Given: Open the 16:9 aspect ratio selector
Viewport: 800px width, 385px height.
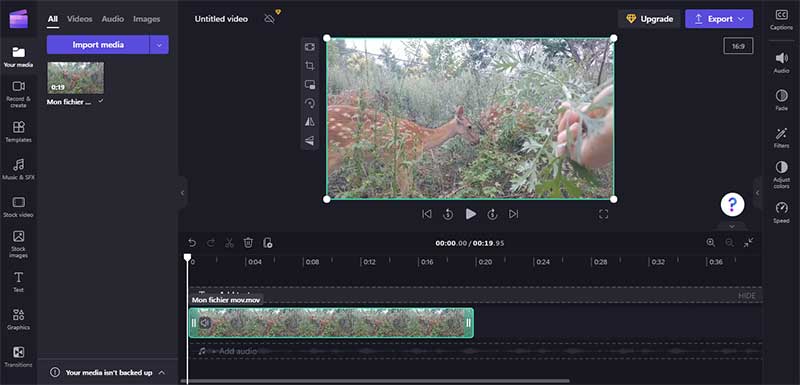Looking at the screenshot, I should 738,46.
